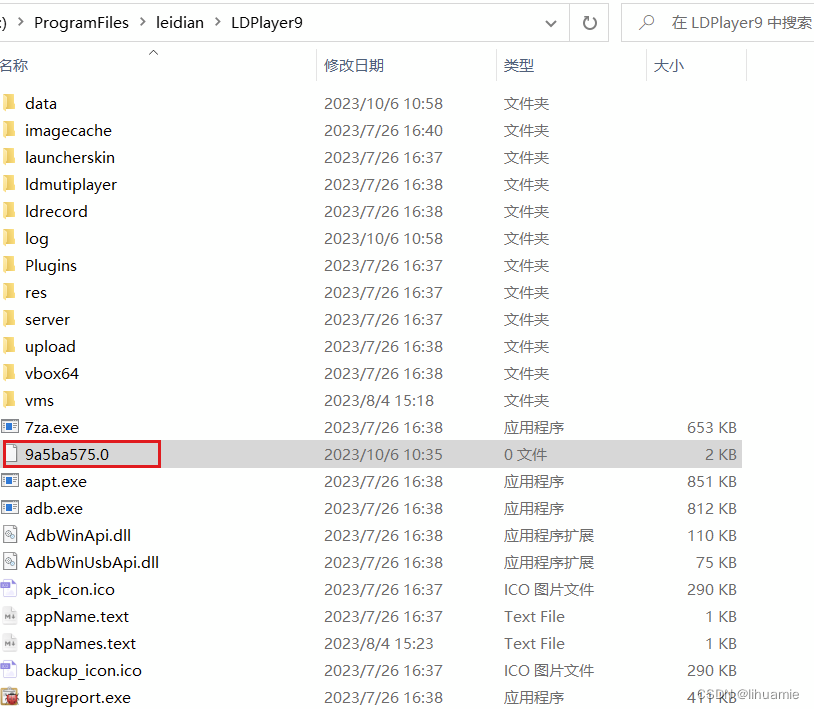Image resolution: width=814 pixels, height=709 pixels.
Task: Select the folder name launcherskin
Action: coord(70,158)
